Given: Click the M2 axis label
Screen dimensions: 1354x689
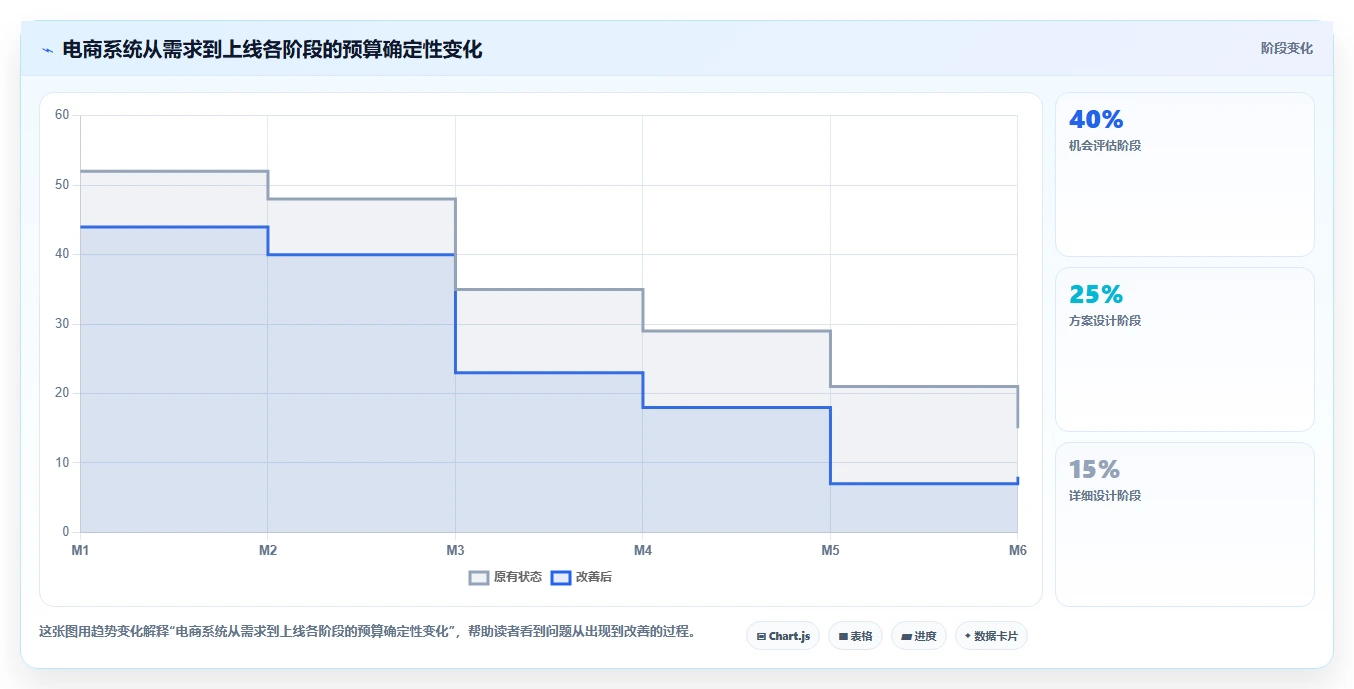Looking at the screenshot, I should [x=268, y=550].
